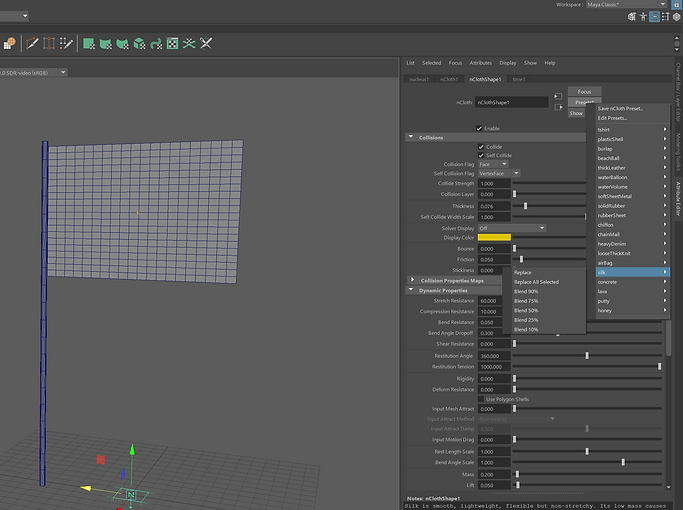
Task: Adjust the Thickness slider handle
Action: 525,206
